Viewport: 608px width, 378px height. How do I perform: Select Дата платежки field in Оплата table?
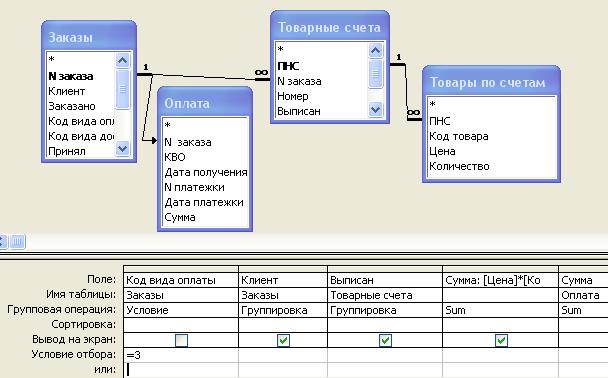point(204,202)
